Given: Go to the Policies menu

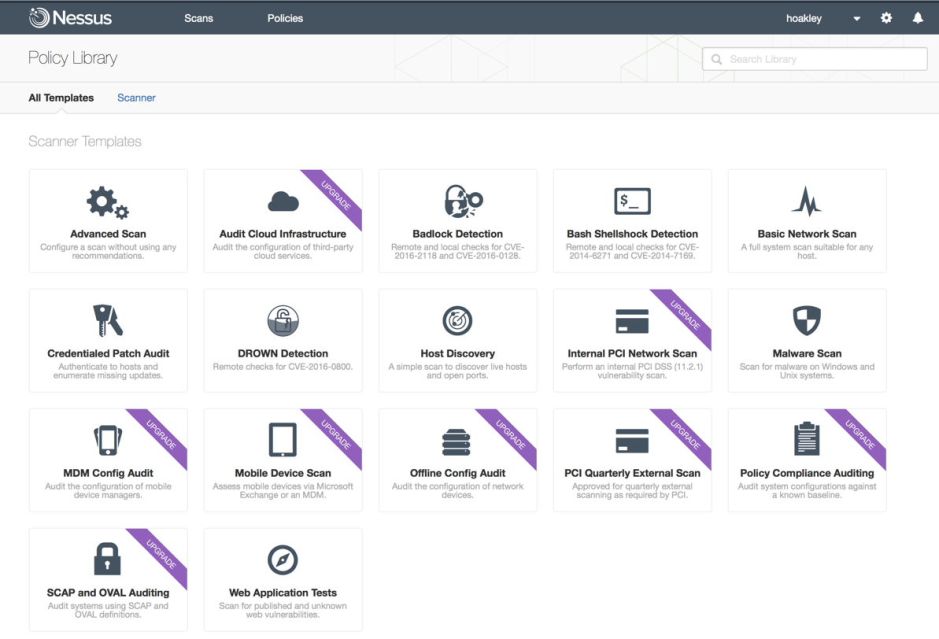Looking at the screenshot, I should [x=285, y=18].
